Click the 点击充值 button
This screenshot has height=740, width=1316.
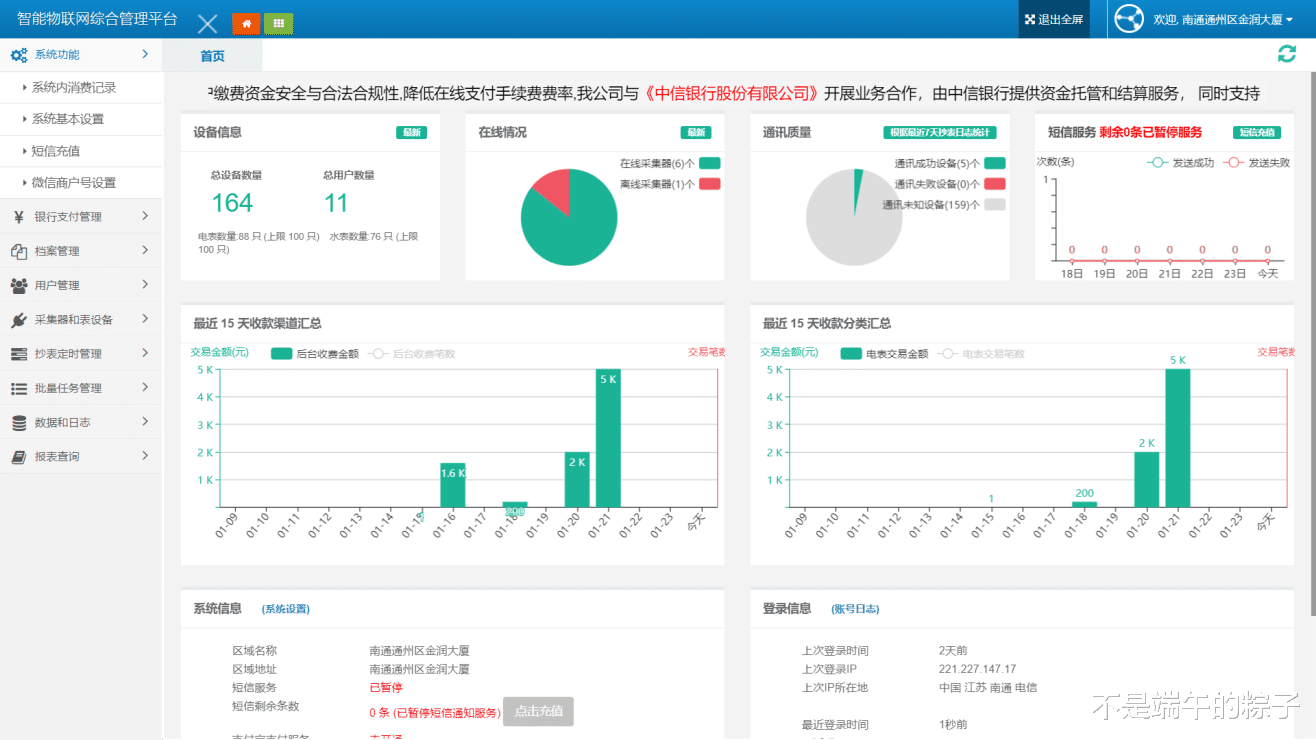coord(538,712)
